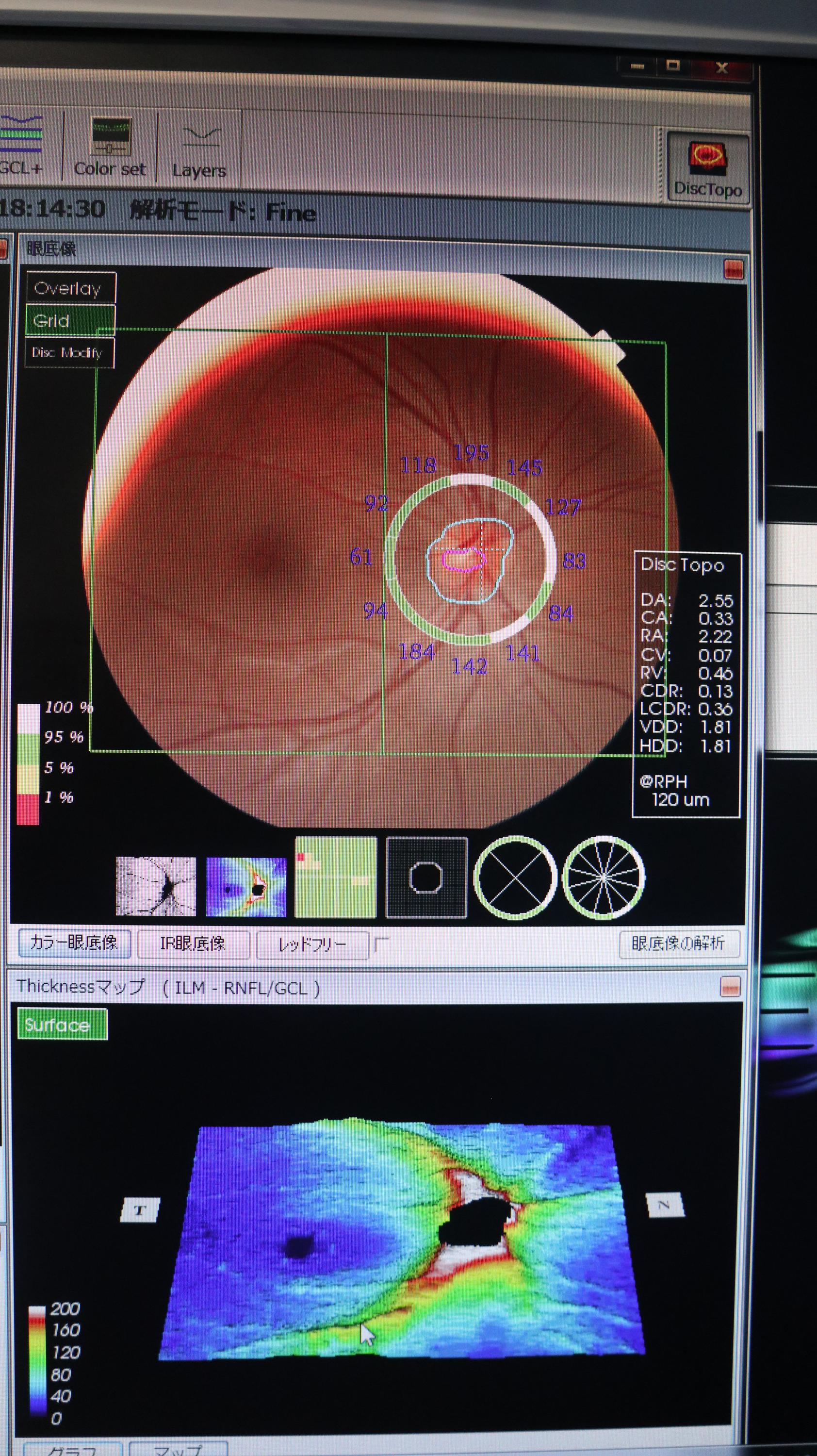Select the color thickness map thumbnail
The width and height of the screenshot is (817, 1456).
[x=246, y=886]
